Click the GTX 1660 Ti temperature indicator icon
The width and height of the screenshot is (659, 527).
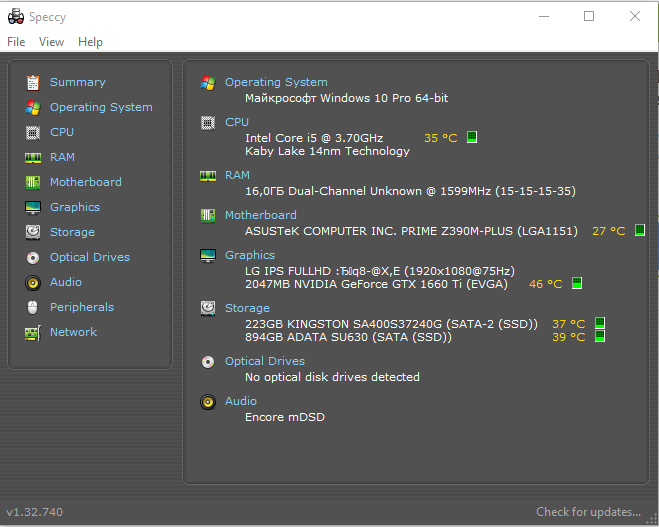click(x=577, y=283)
